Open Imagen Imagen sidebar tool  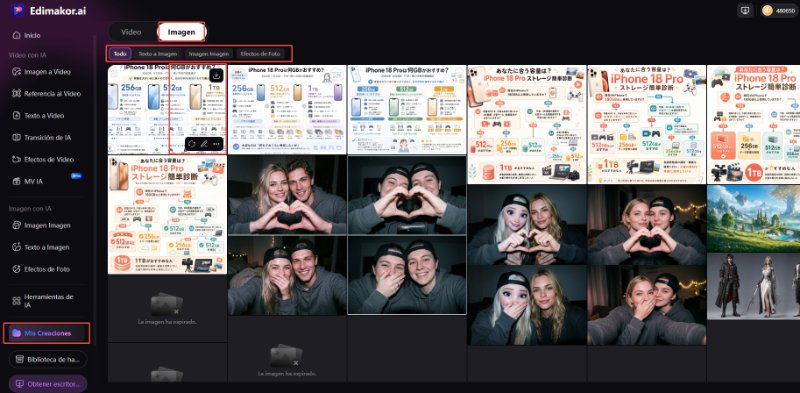point(41,226)
